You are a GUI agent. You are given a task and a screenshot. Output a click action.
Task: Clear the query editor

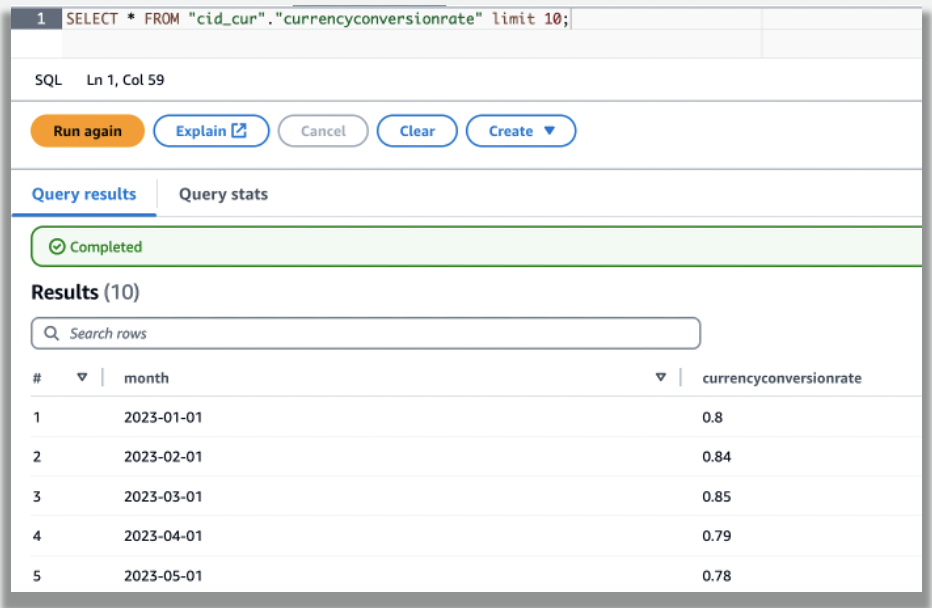[417, 131]
